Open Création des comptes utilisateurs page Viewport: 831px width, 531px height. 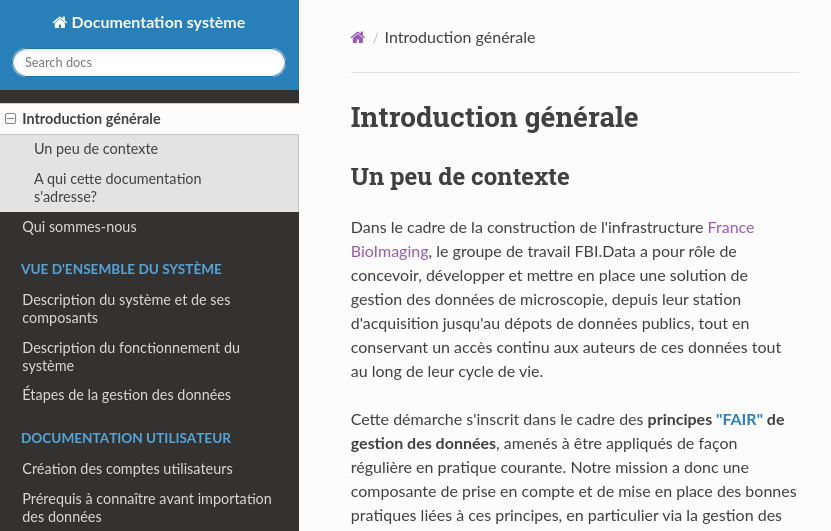point(127,469)
